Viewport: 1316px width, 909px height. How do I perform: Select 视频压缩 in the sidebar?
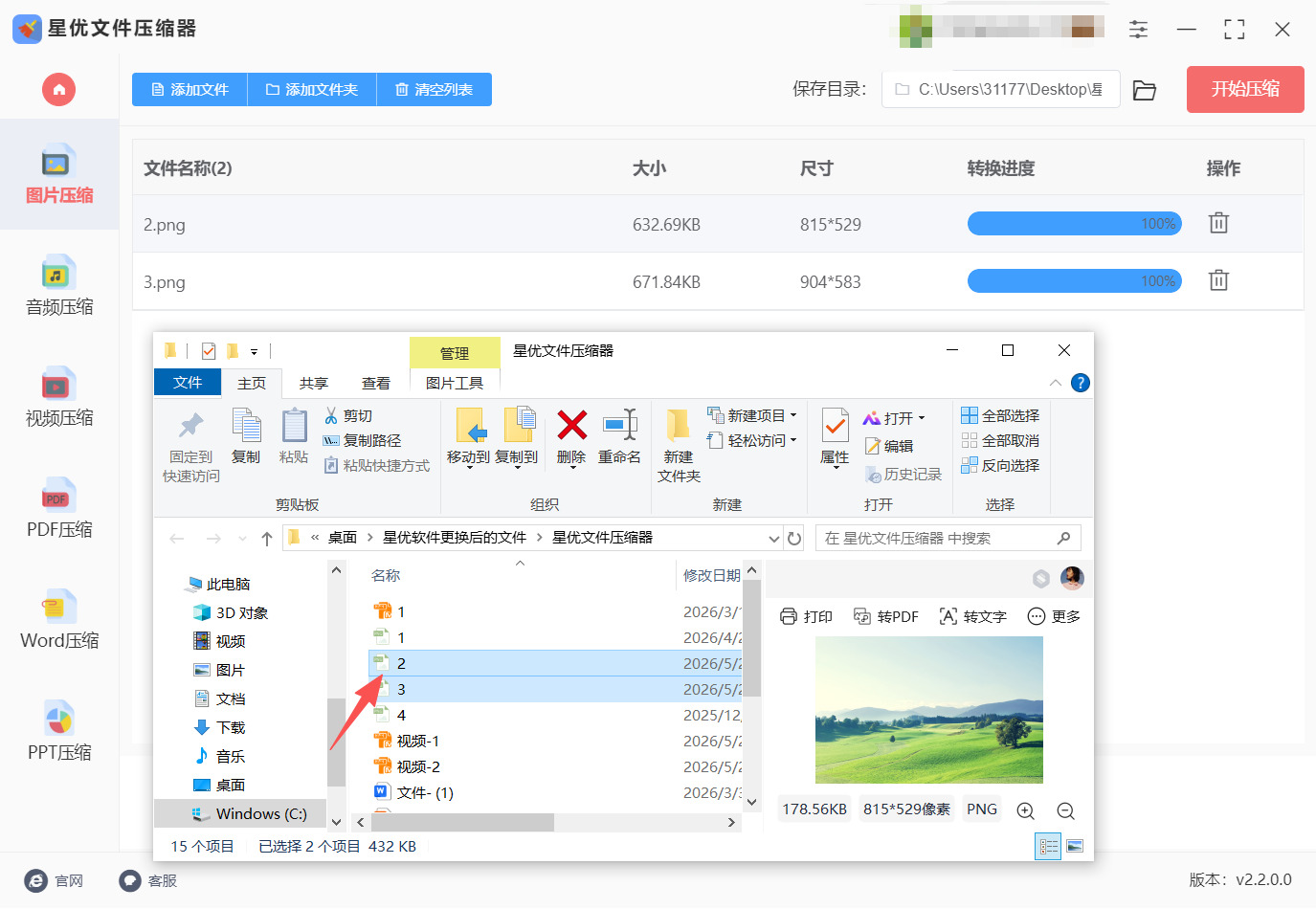(58, 397)
